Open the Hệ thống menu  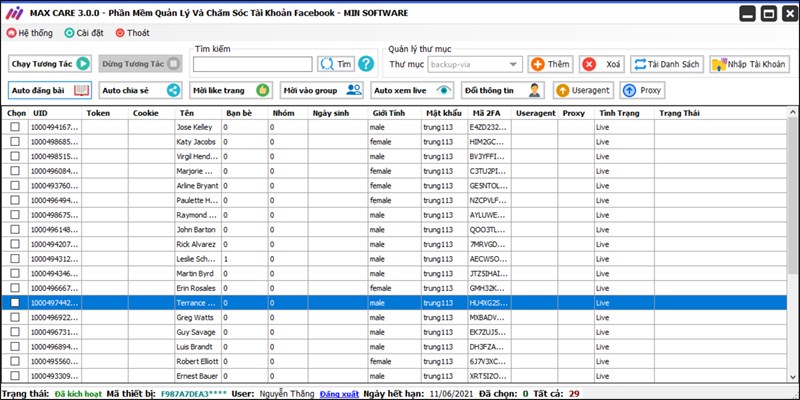30,33
